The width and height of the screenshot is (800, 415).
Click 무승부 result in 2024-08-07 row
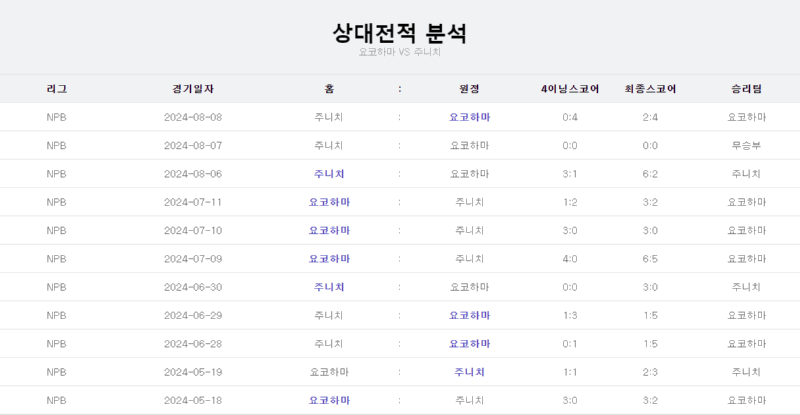tap(746, 145)
